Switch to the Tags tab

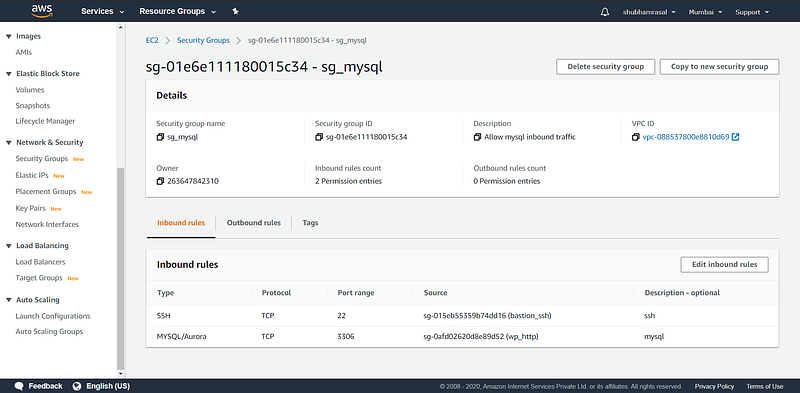pos(310,223)
